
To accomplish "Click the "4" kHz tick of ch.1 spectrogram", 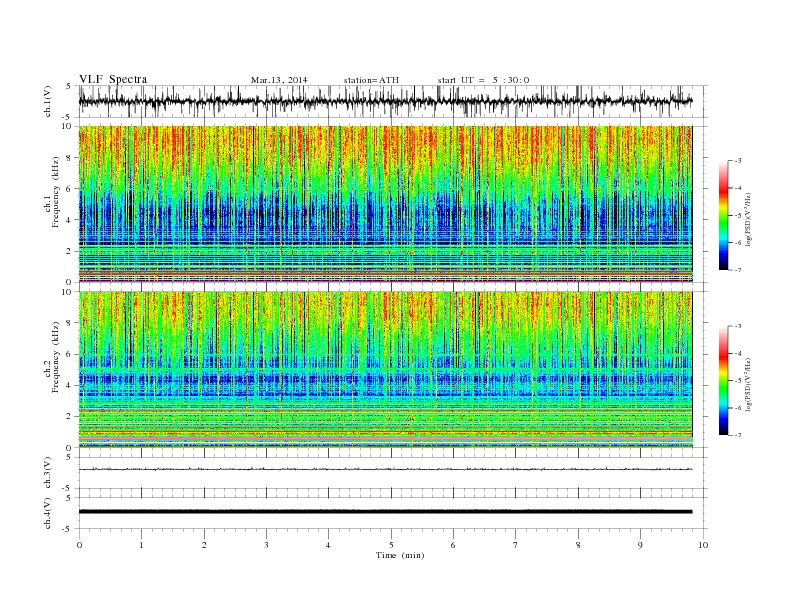I will click(70, 220).
